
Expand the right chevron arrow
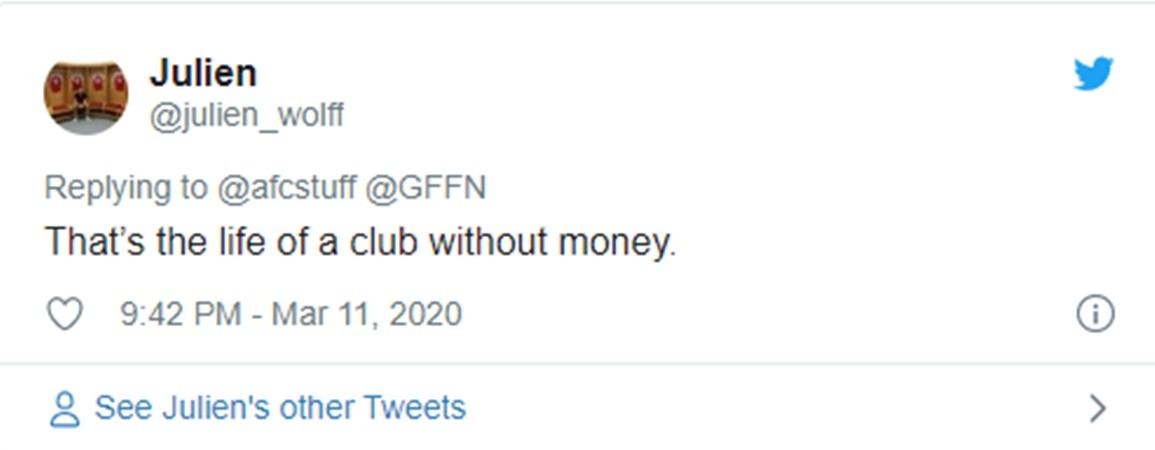(1097, 408)
